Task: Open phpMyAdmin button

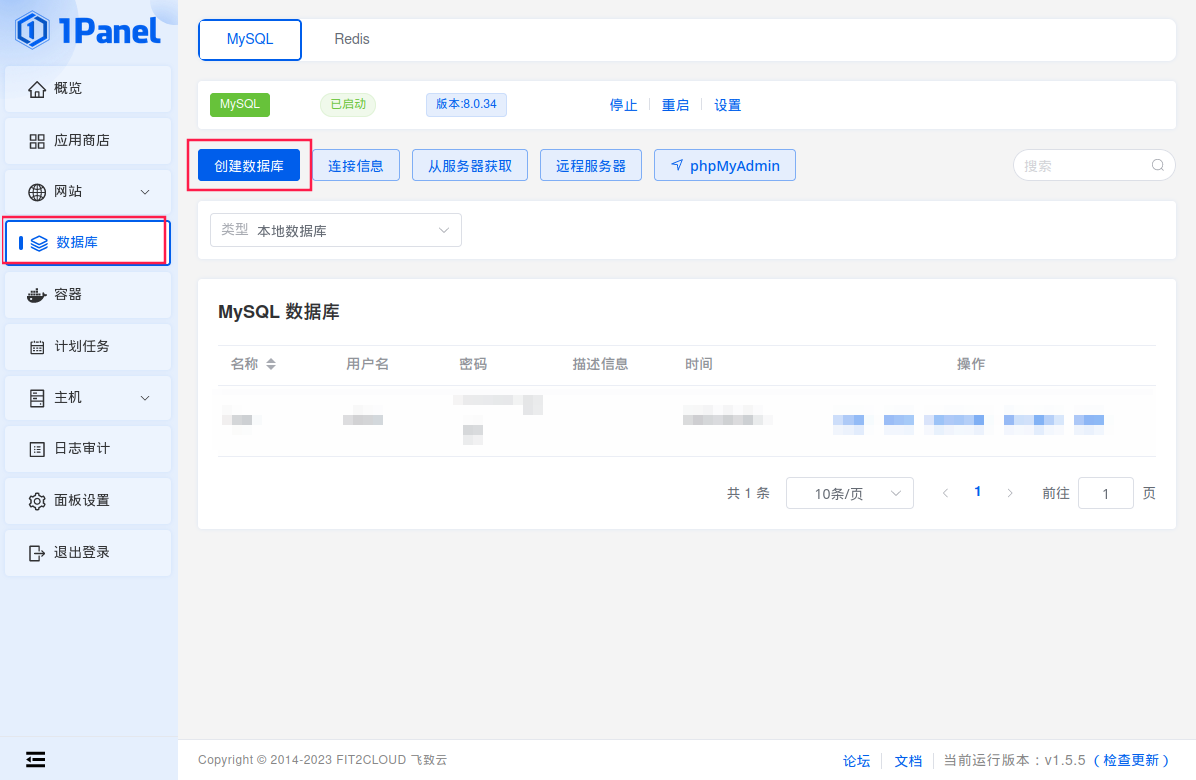Action: click(725, 165)
